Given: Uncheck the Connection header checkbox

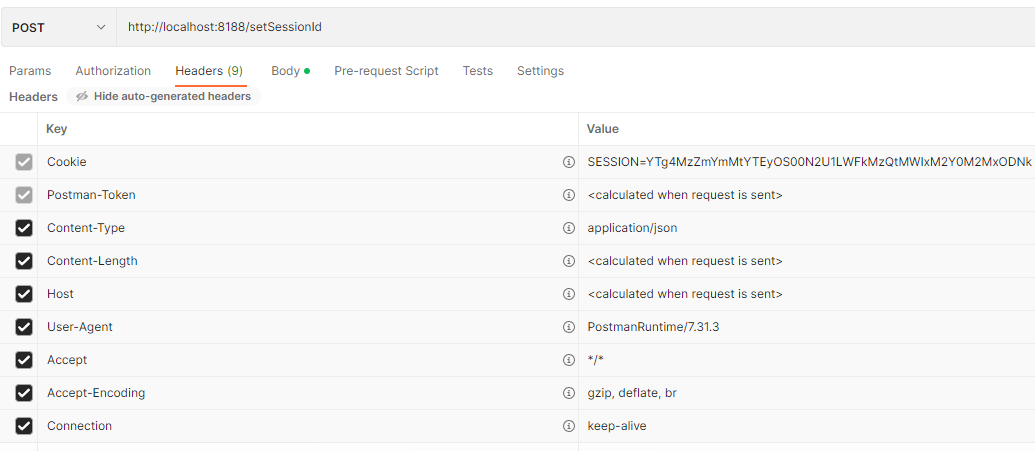Looking at the screenshot, I should point(24,426).
